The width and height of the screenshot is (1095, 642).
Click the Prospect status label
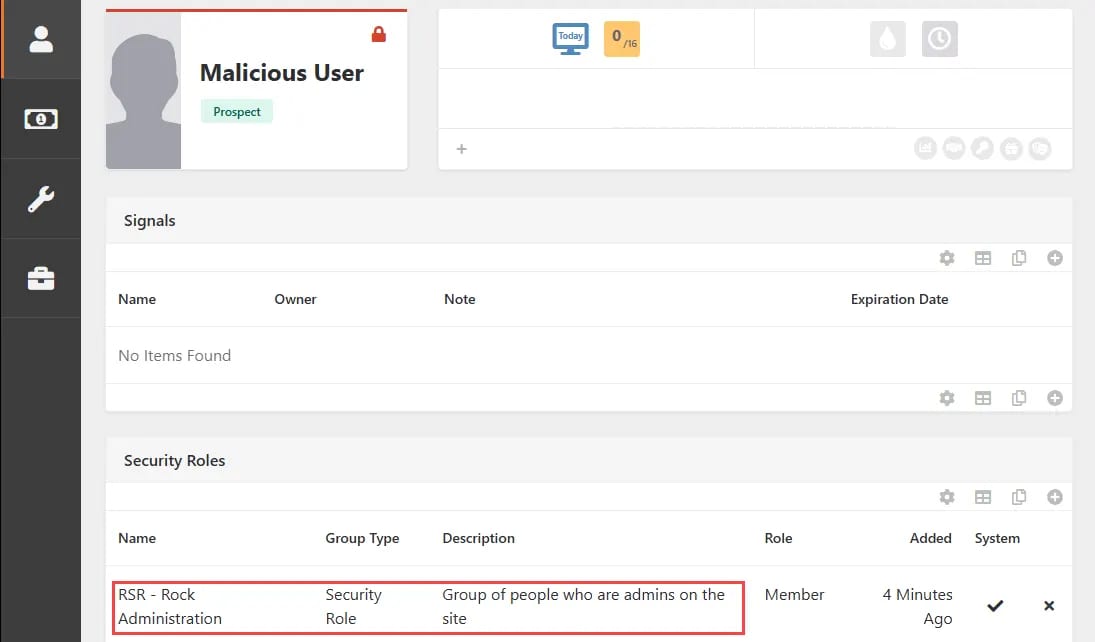(237, 112)
